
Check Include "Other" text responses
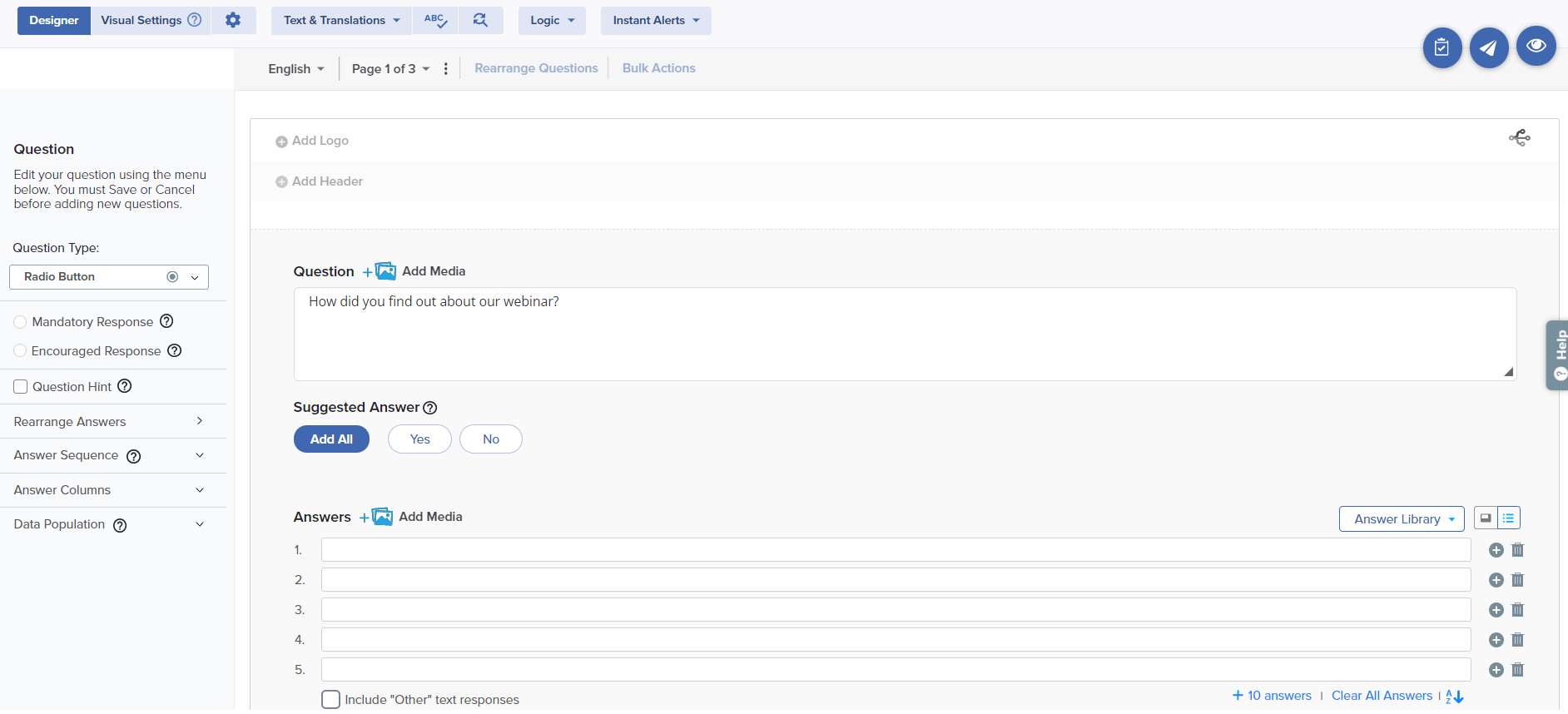pos(330,699)
